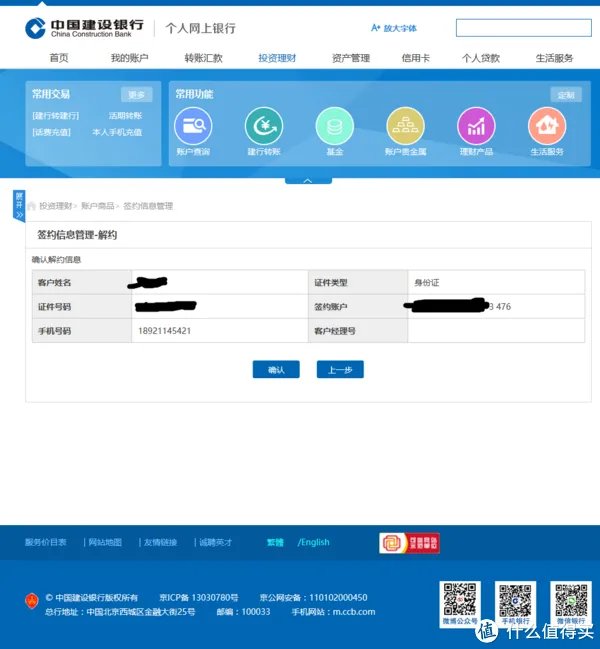Expand the left side 展开 panel tab
This screenshot has height=649, width=600.
pos(19,206)
